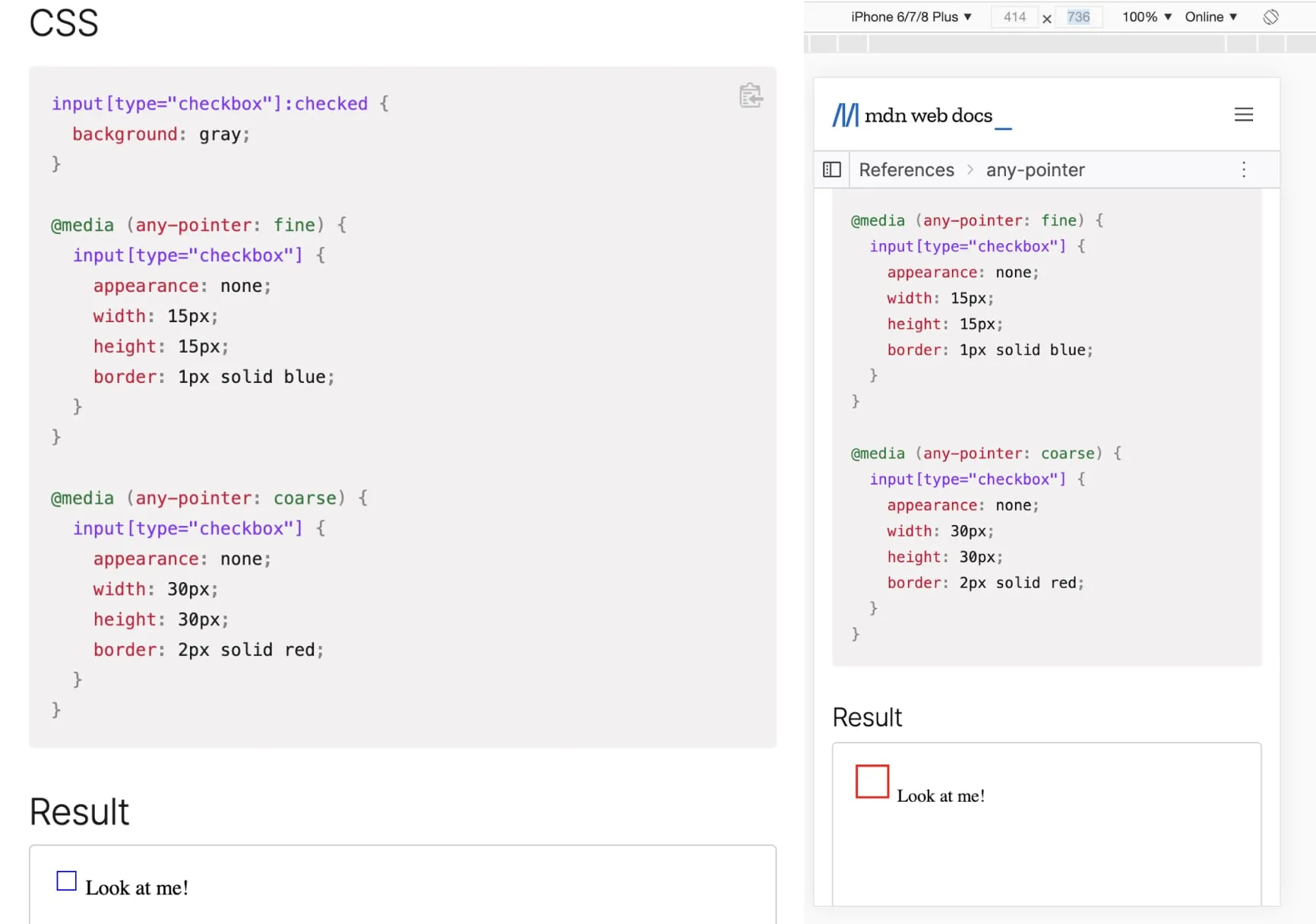Check the large red-bordered checkbox

872,781
